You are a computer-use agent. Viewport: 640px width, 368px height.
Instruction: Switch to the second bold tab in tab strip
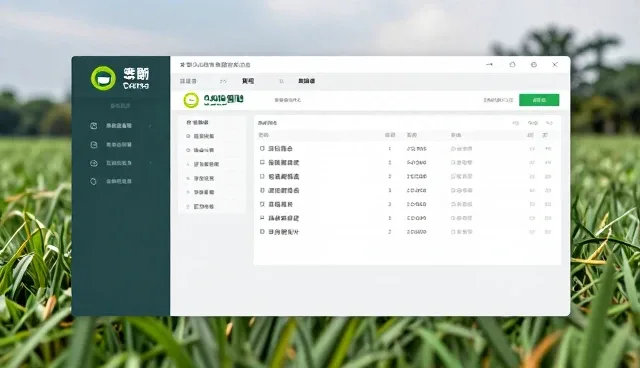click(248, 81)
